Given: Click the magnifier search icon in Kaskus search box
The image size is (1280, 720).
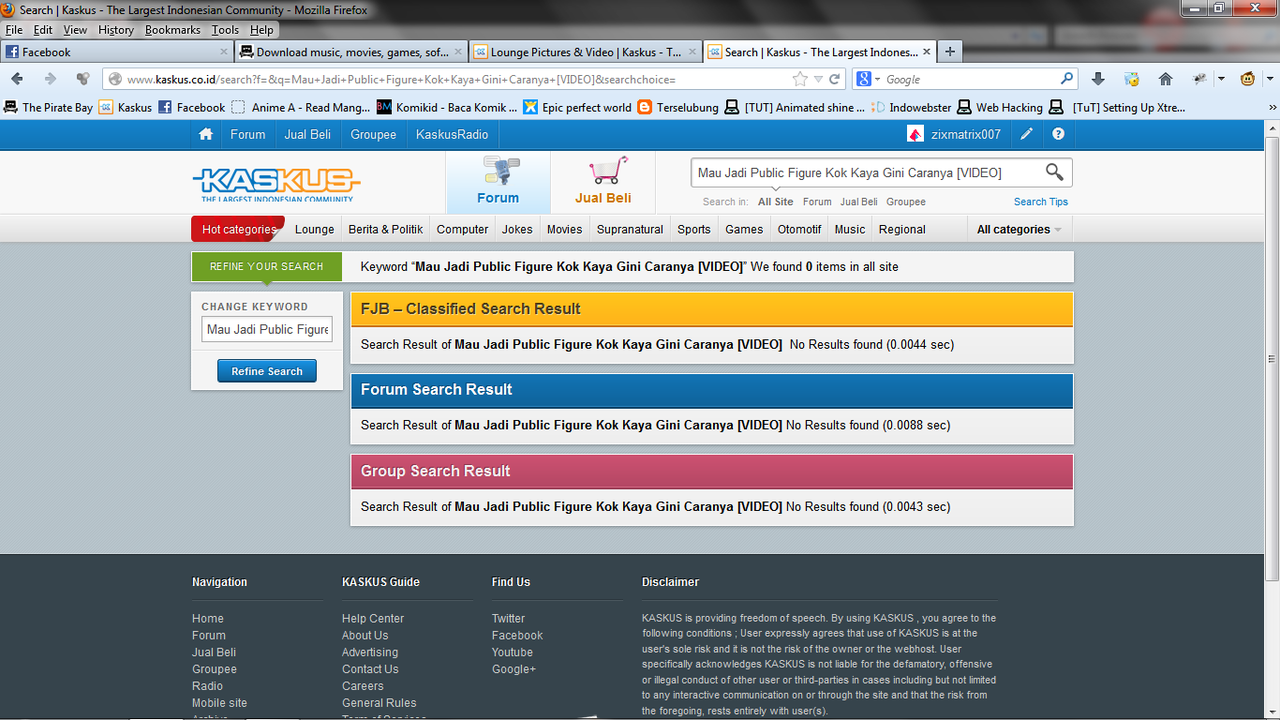Looking at the screenshot, I should point(1054,172).
